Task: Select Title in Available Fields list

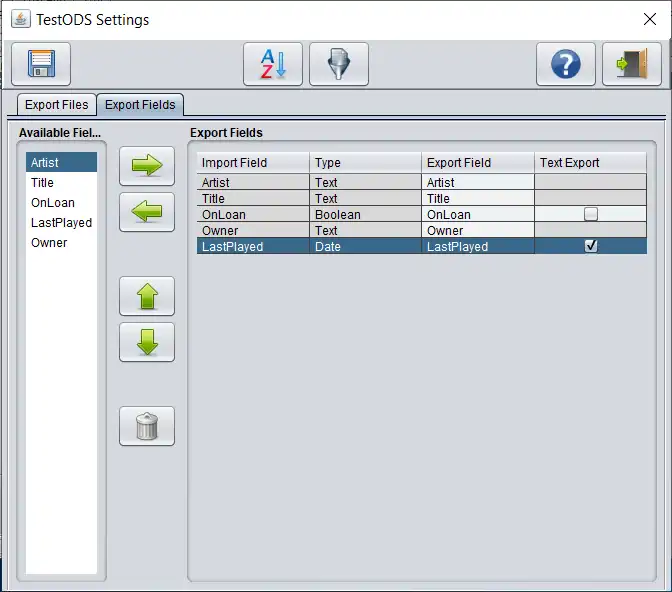Action: 61,183
